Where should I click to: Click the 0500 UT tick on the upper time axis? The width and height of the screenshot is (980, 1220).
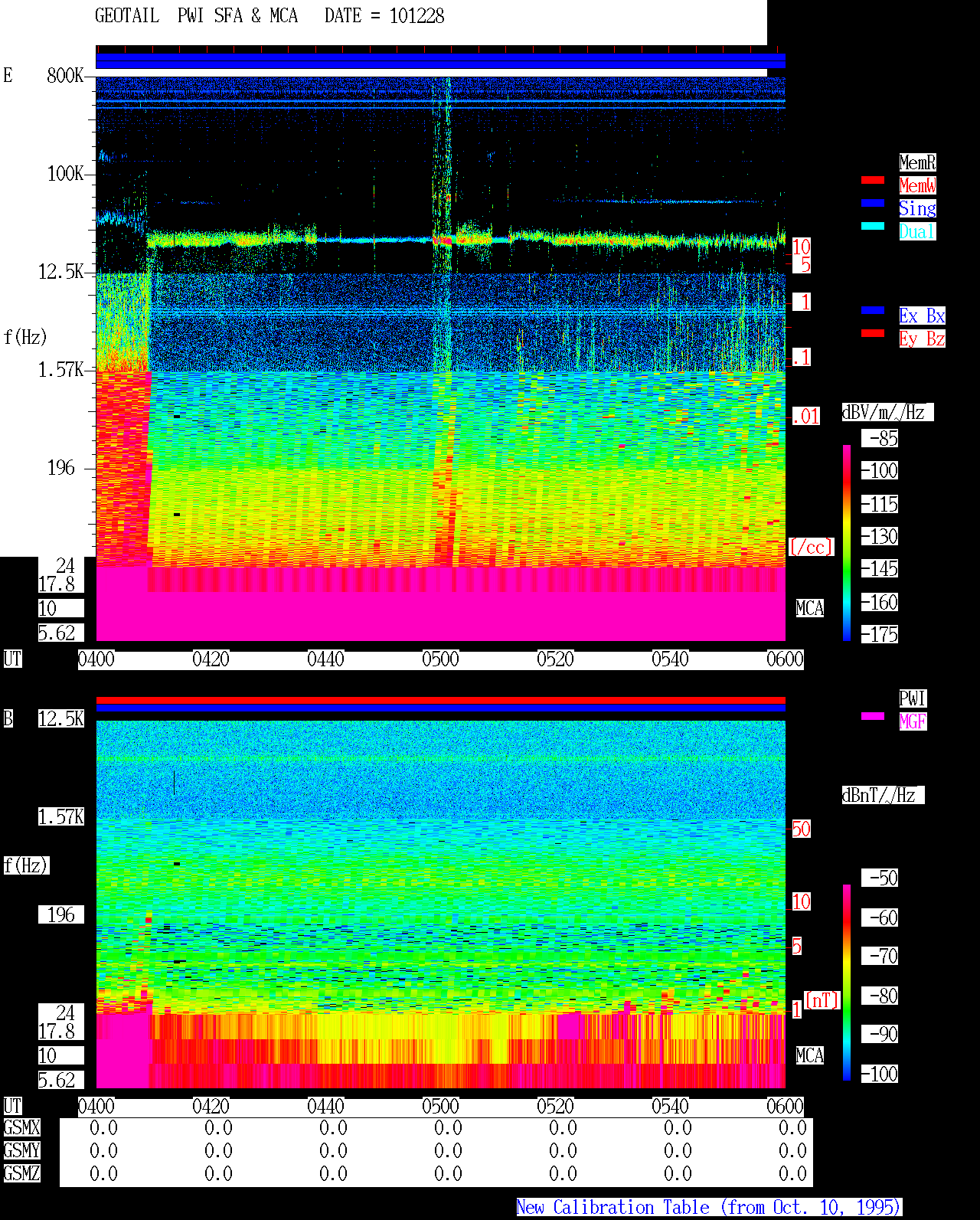(440, 659)
